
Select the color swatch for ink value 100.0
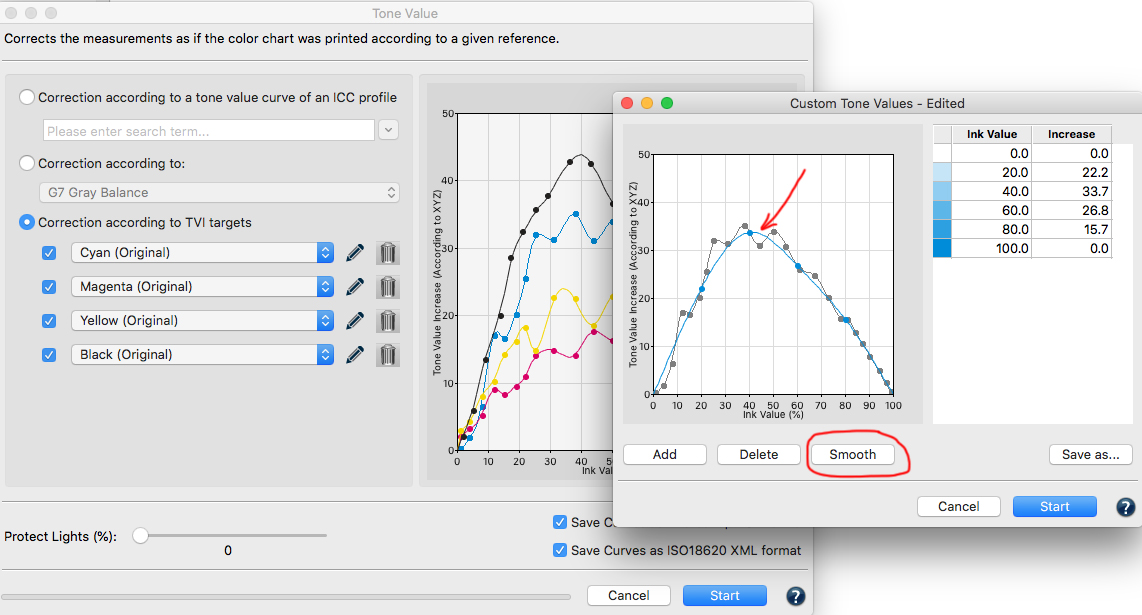pos(942,248)
